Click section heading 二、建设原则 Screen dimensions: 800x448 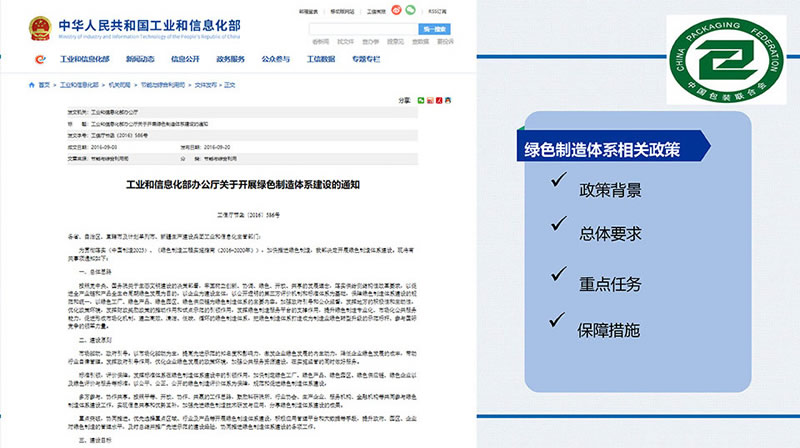(95, 340)
